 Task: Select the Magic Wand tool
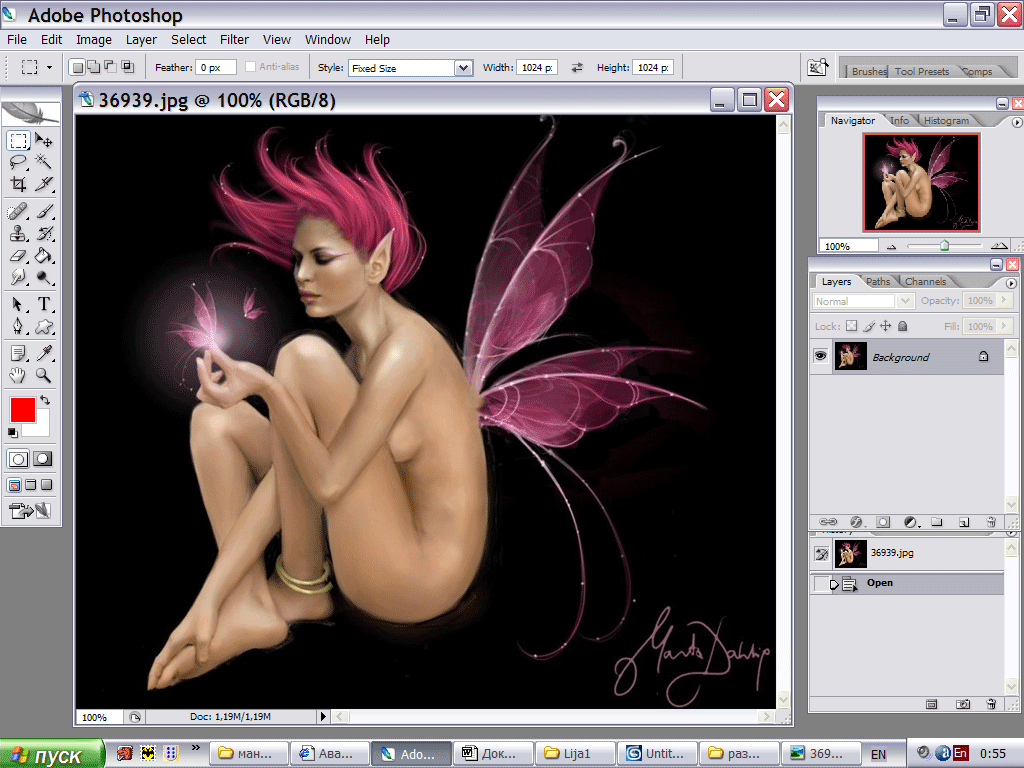click(44, 162)
